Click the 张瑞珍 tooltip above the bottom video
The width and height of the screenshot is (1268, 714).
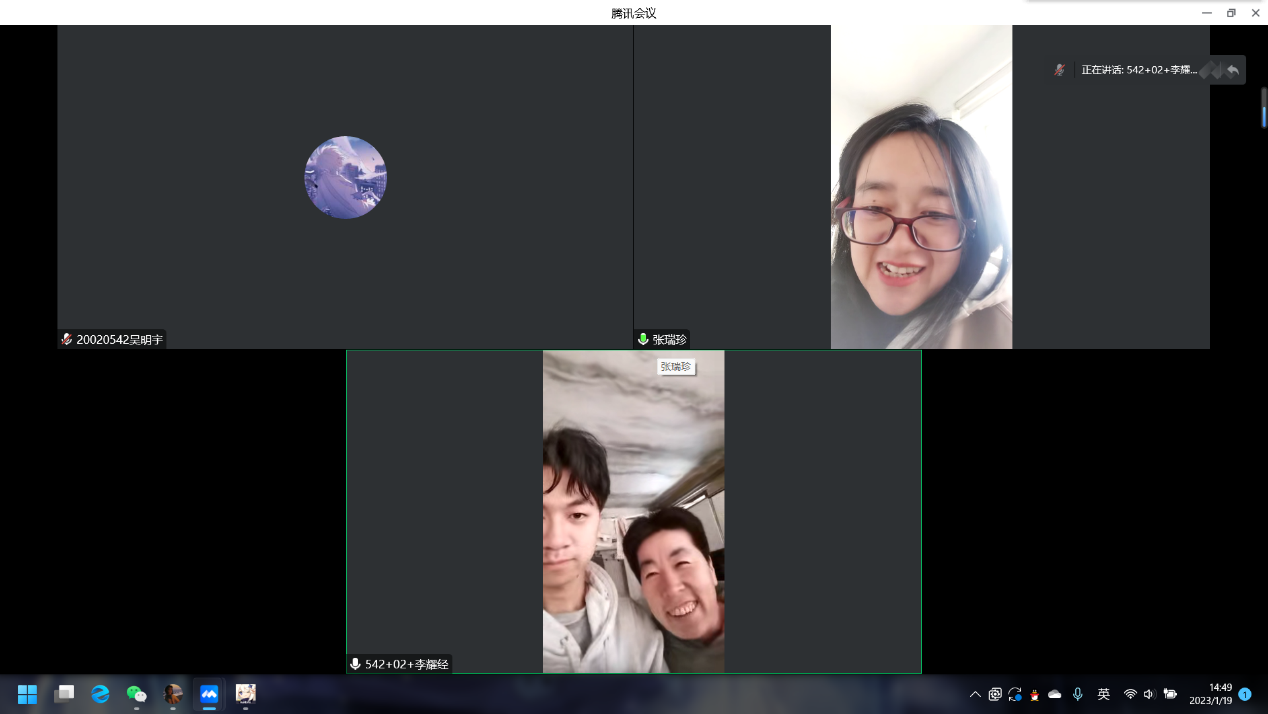coord(676,367)
